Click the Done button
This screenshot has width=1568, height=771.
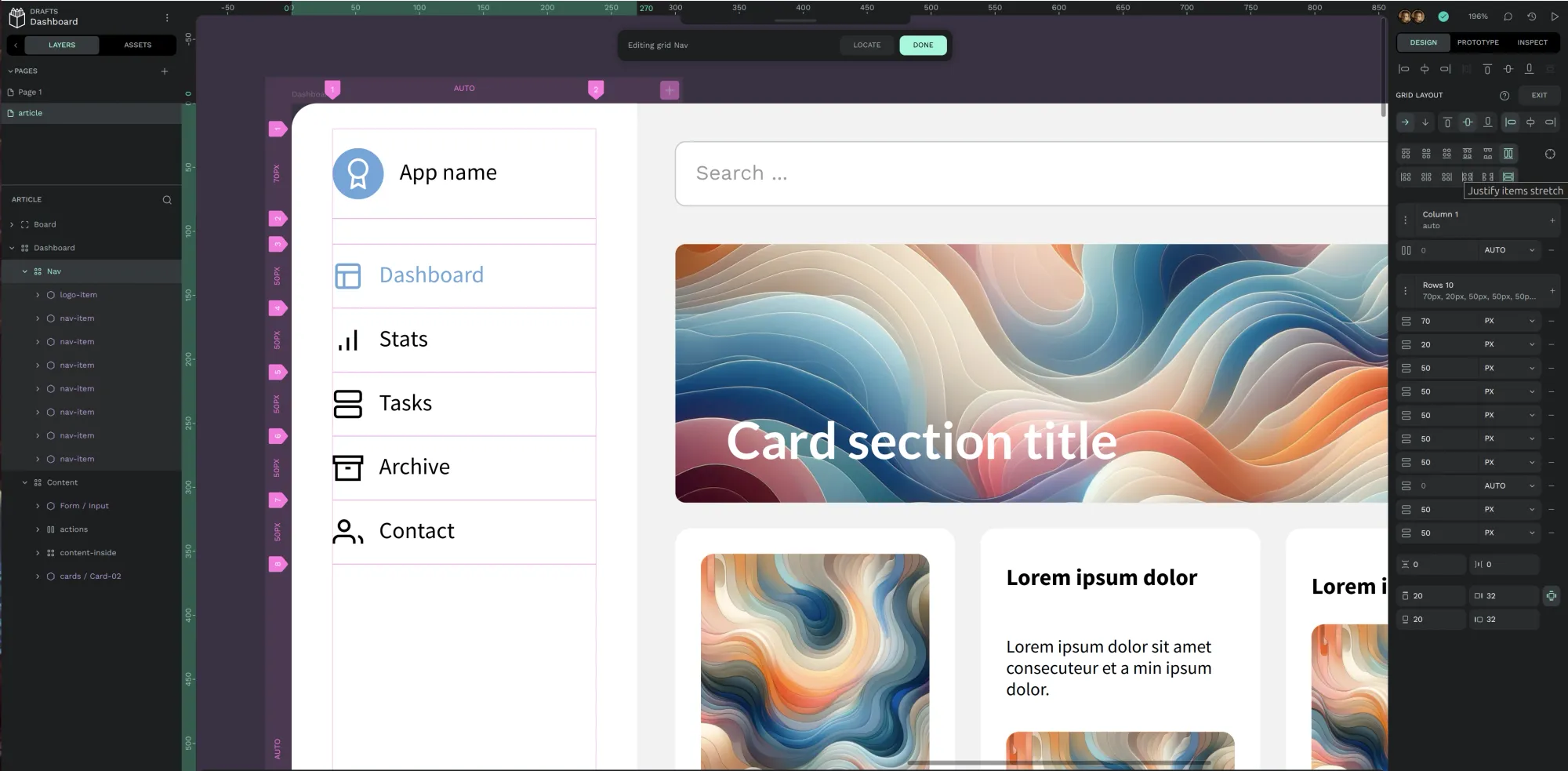(x=924, y=45)
